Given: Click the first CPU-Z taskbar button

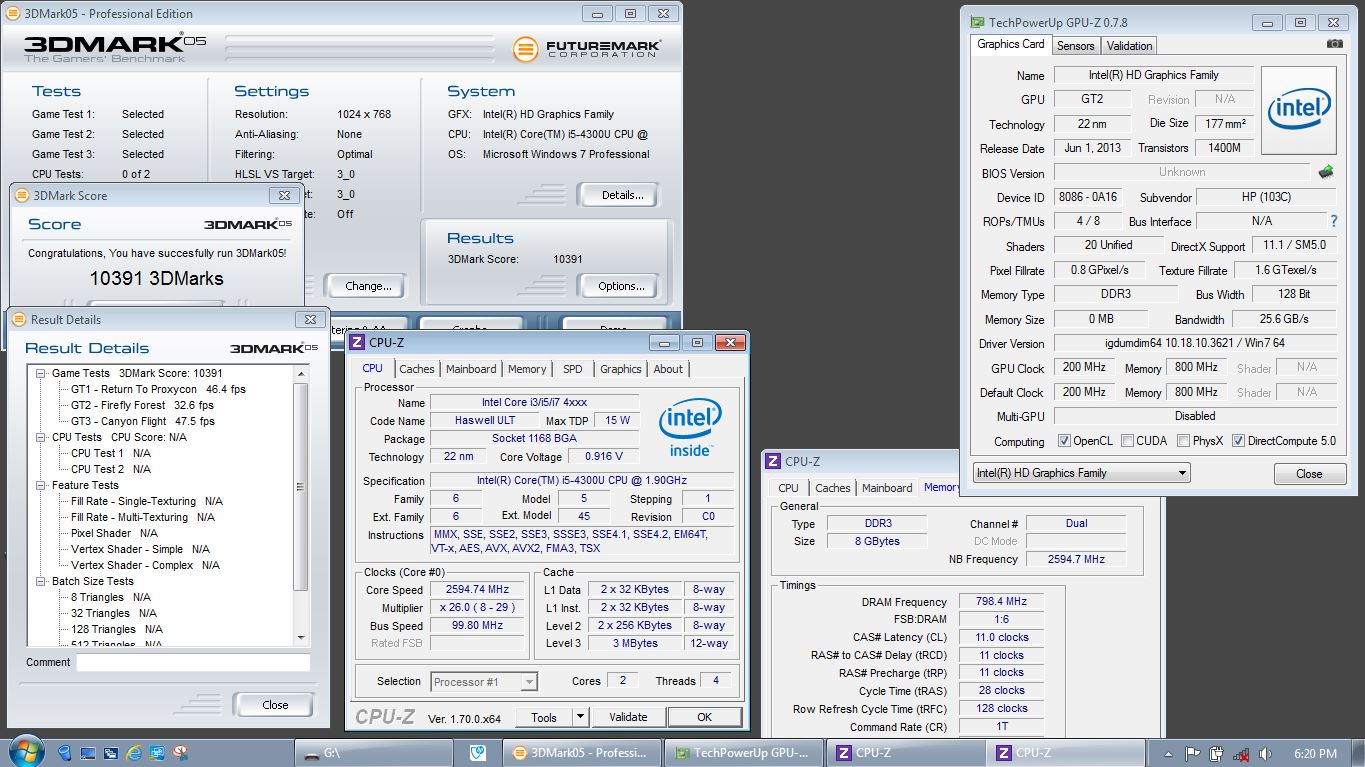Looking at the screenshot, I should coord(907,753).
